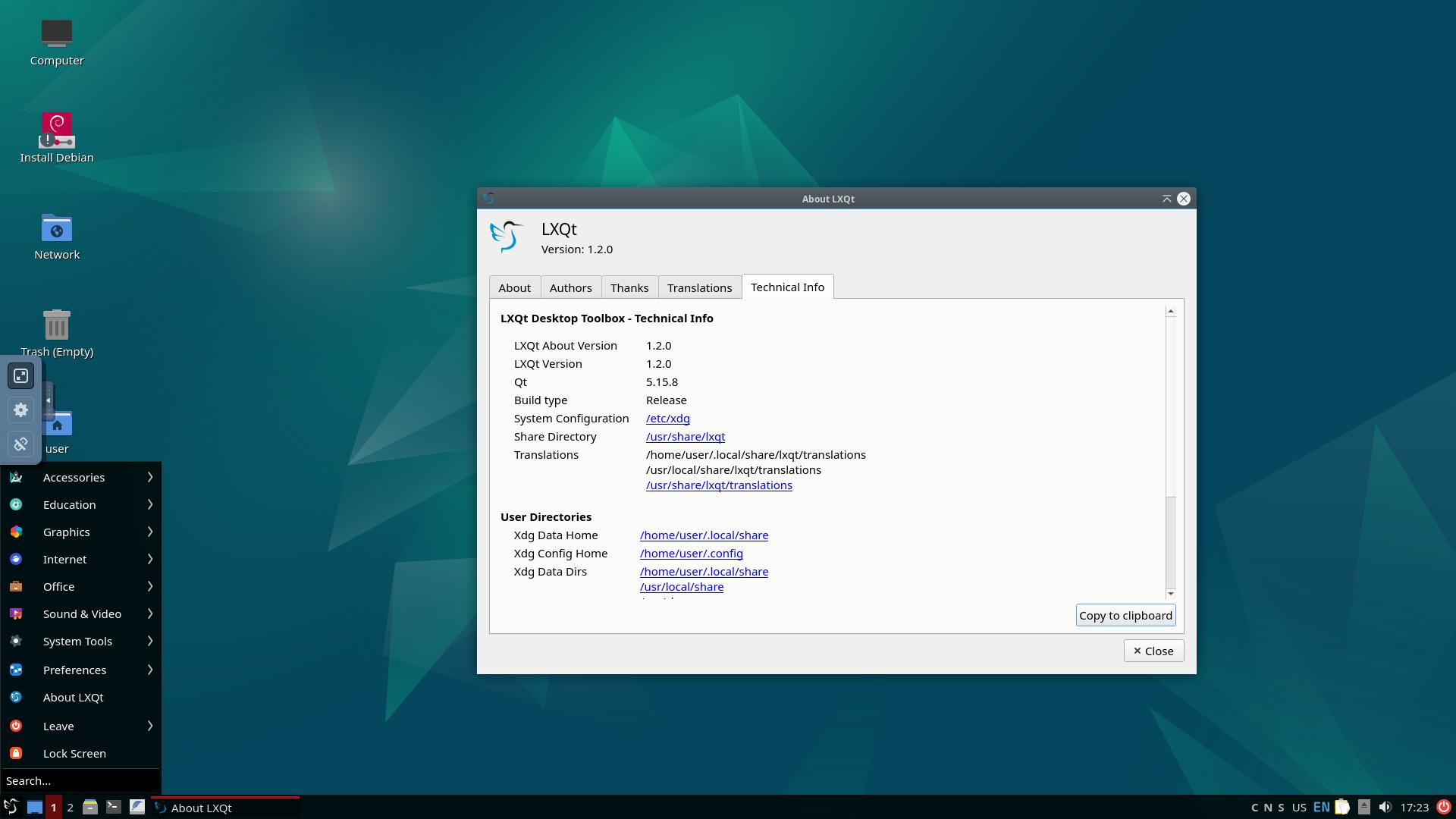This screenshot has height=819, width=1456.
Task: Expand the Preferences submenu arrow
Action: (150, 670)
